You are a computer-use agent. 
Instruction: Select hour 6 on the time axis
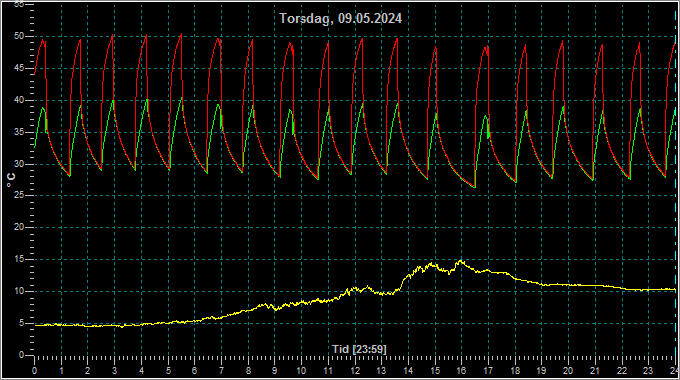194,371
